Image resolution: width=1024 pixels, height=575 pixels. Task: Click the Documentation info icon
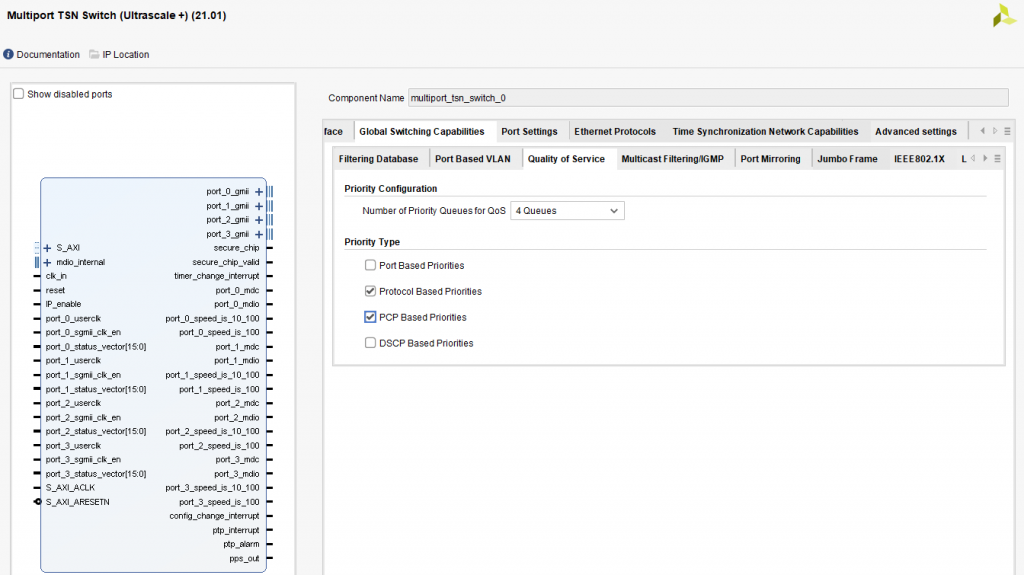[9, 55]
